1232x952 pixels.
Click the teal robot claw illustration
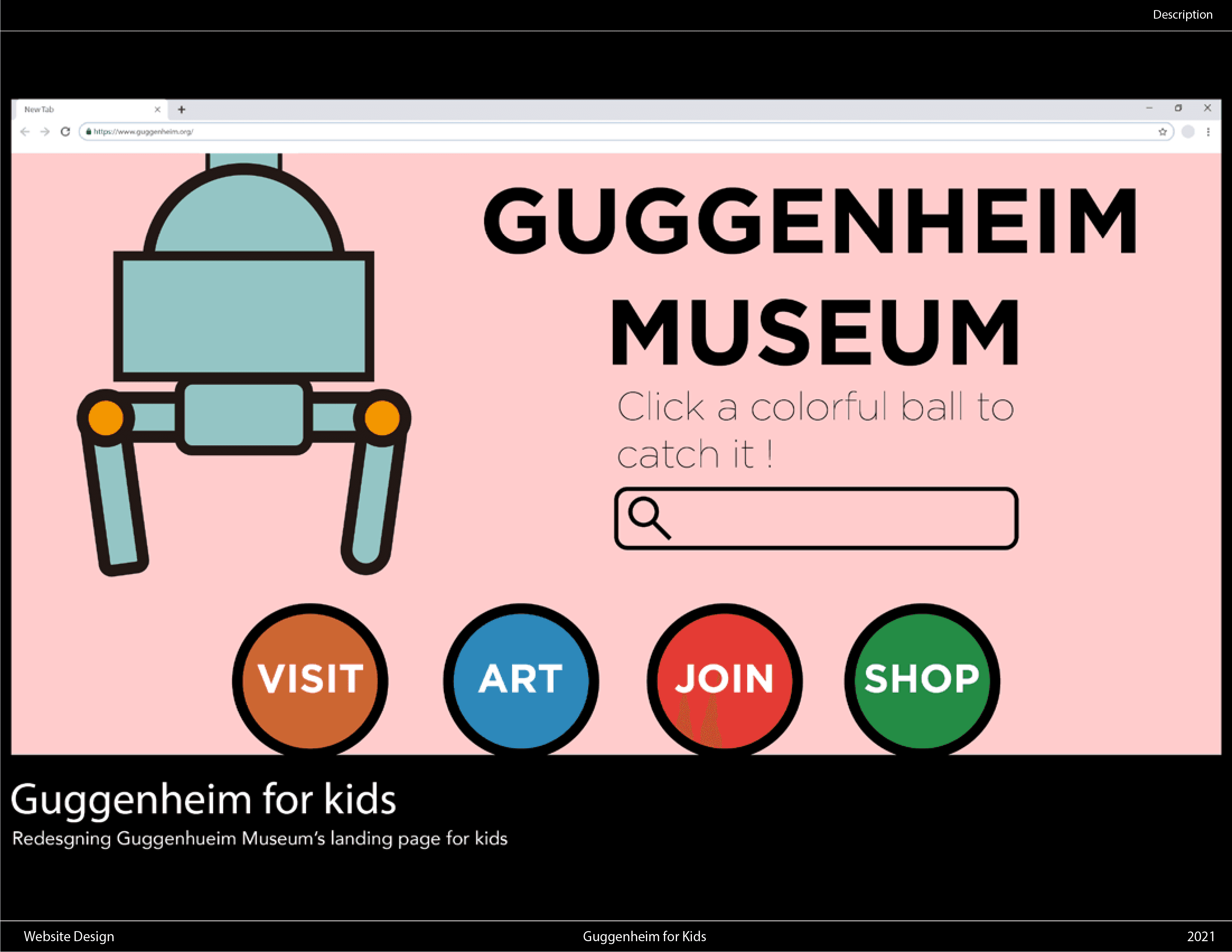point(244,365)
